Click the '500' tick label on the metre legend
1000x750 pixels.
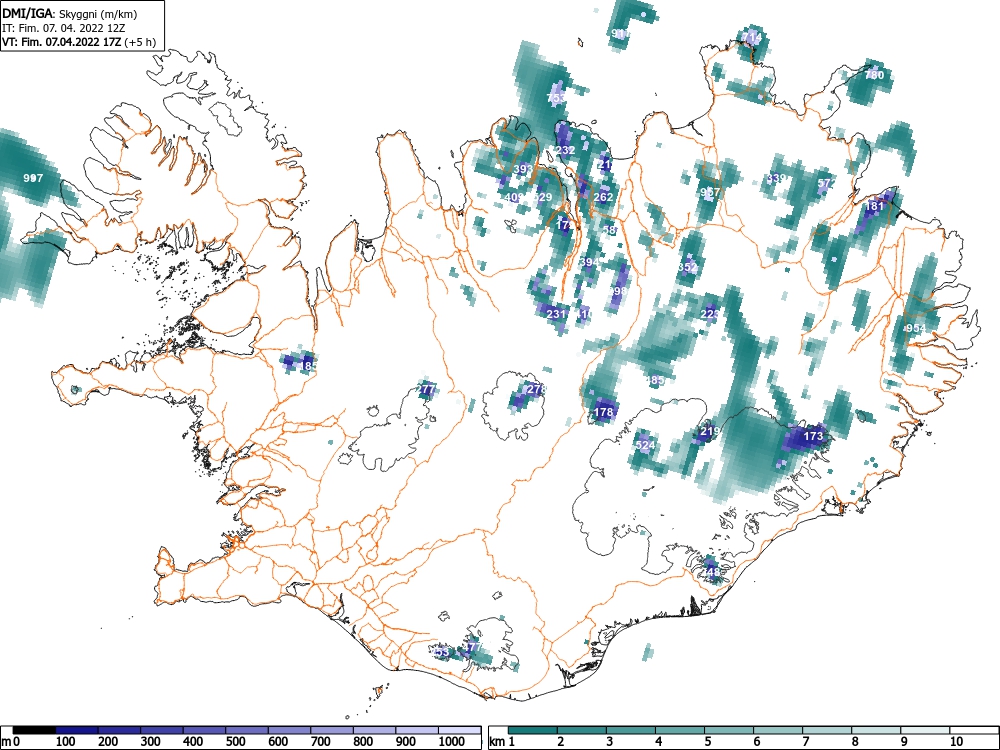click(235, 742)
